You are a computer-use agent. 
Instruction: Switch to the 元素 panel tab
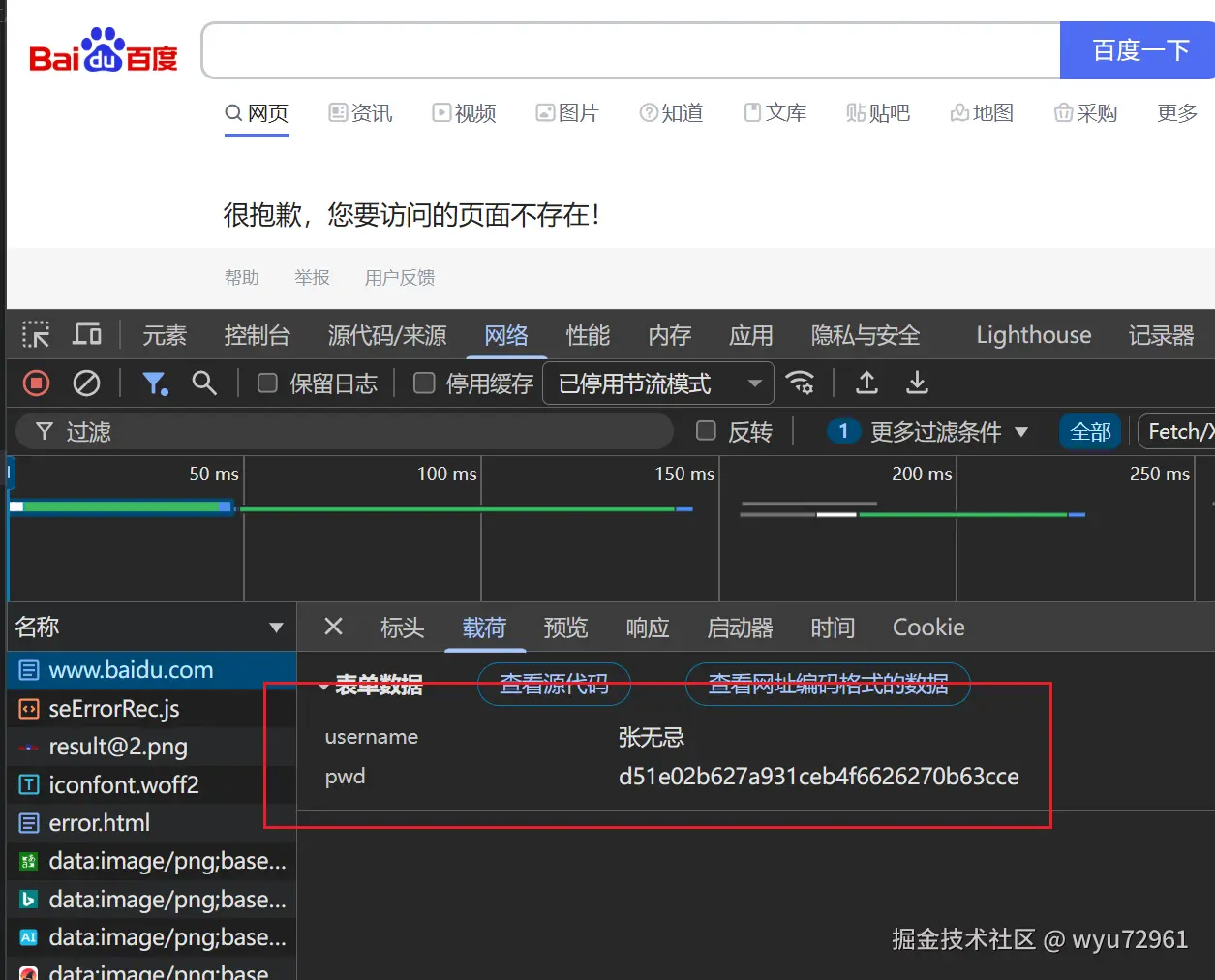pos(165,335)
